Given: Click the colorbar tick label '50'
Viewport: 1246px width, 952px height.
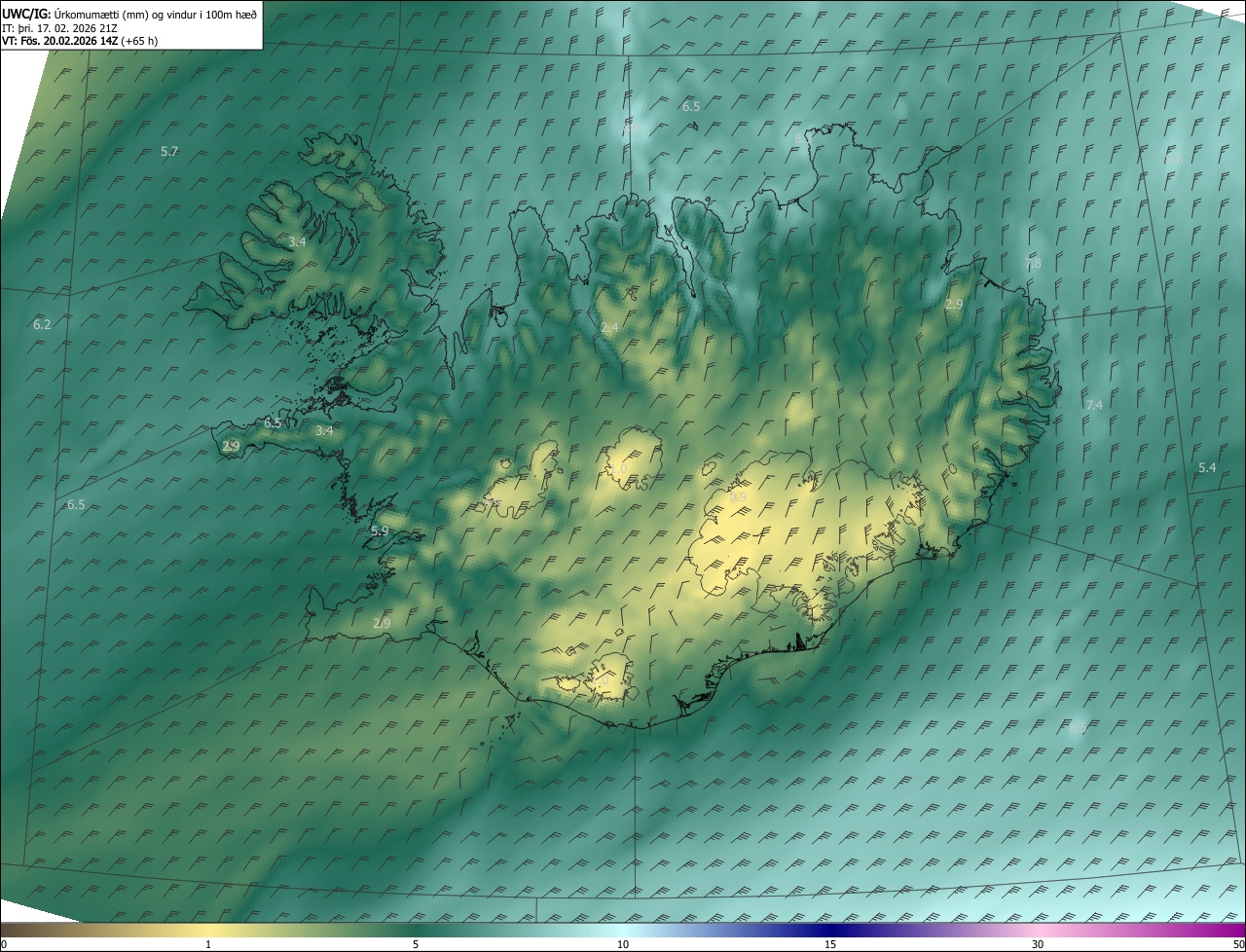Looking at the screenshot, I should 1238,944.
